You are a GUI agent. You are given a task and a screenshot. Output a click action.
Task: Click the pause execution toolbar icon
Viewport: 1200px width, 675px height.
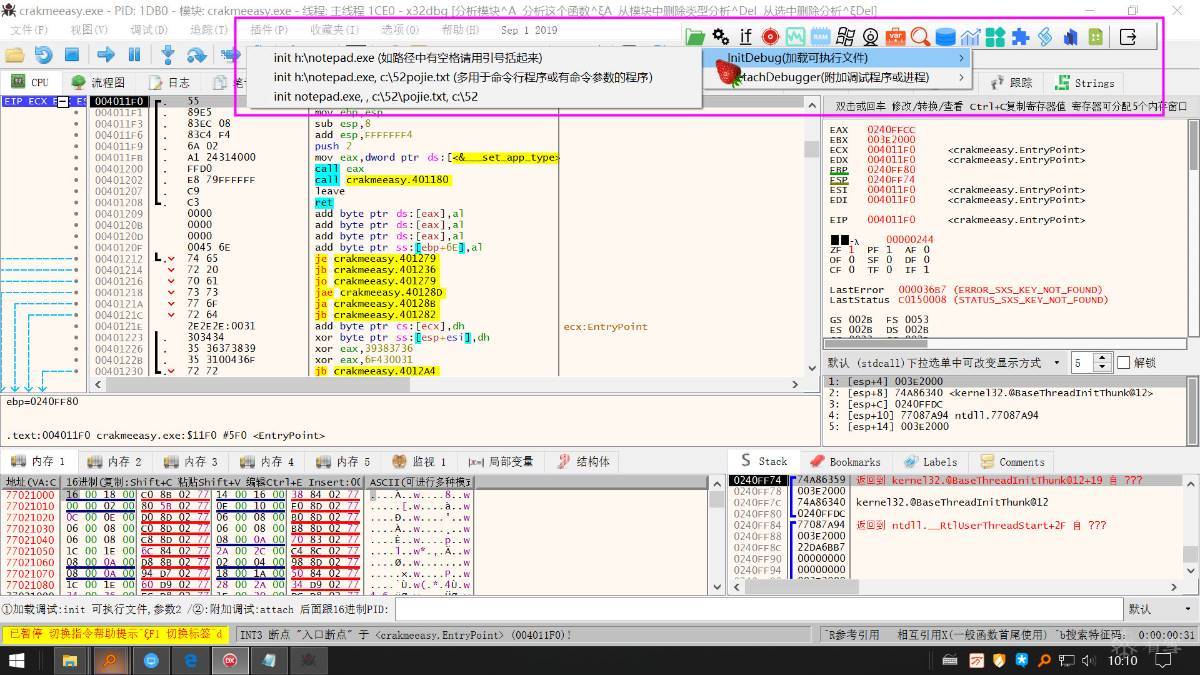[134, 56]
